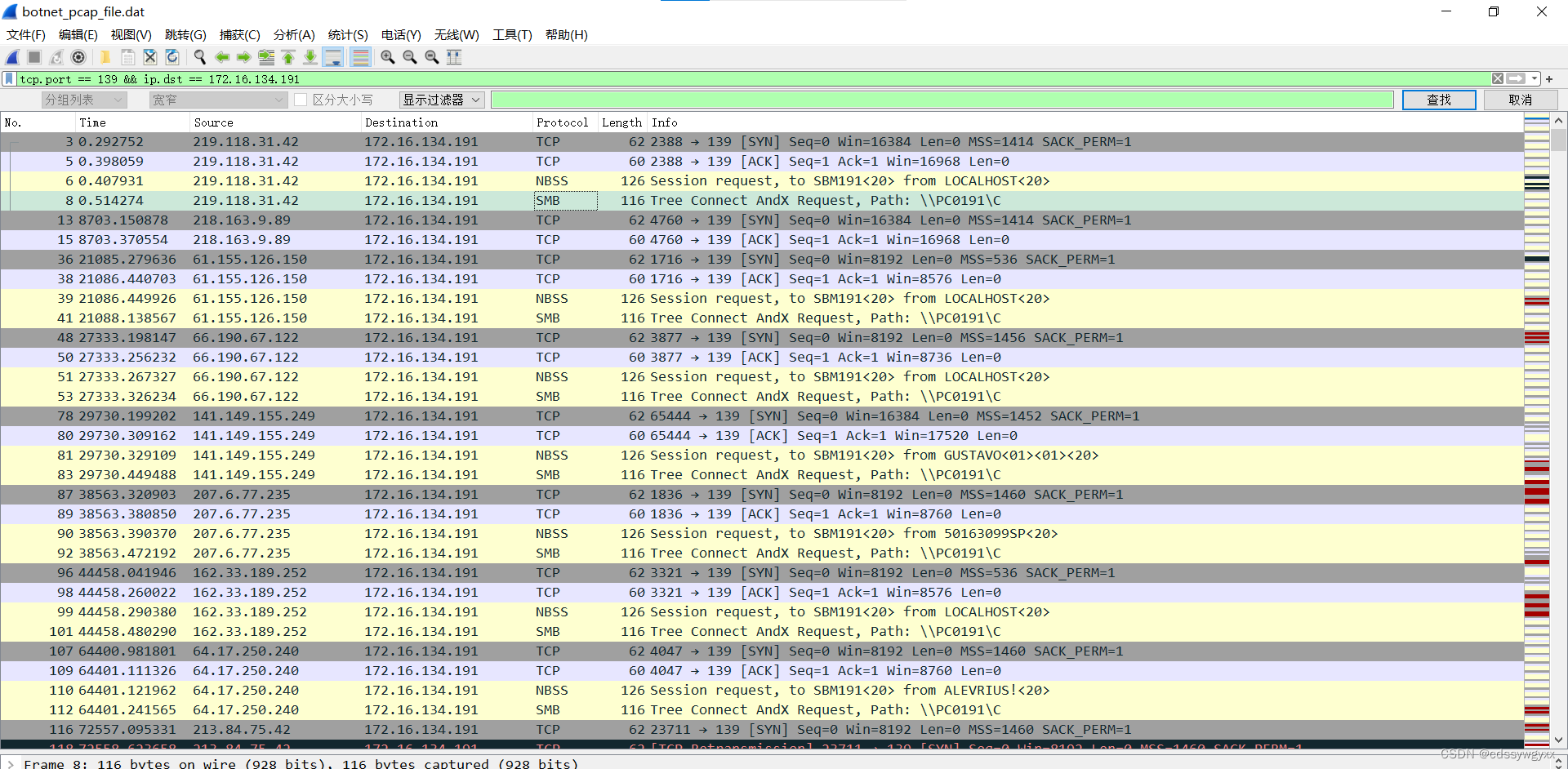The height and width of the screenshot is (769, 1568).
Task: Open the 分组列表 search-in dropdown
Action: click(84, 100)
